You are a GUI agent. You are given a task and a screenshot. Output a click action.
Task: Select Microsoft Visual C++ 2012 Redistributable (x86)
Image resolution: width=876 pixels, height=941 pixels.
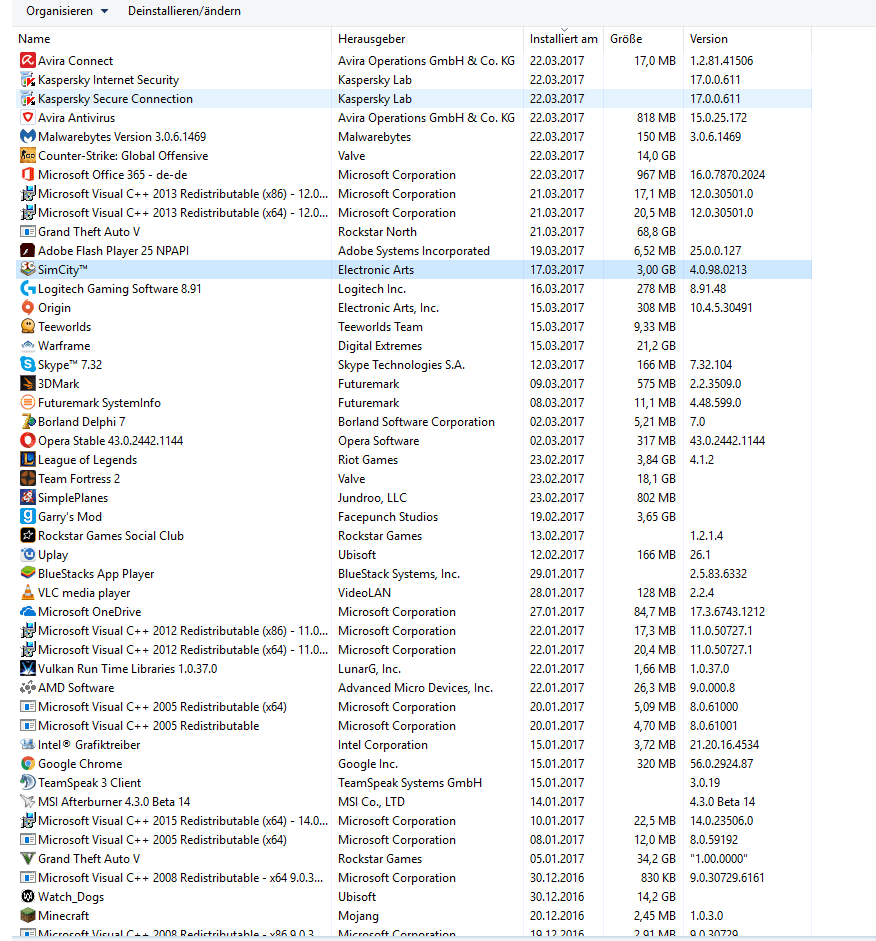[413, 631]
